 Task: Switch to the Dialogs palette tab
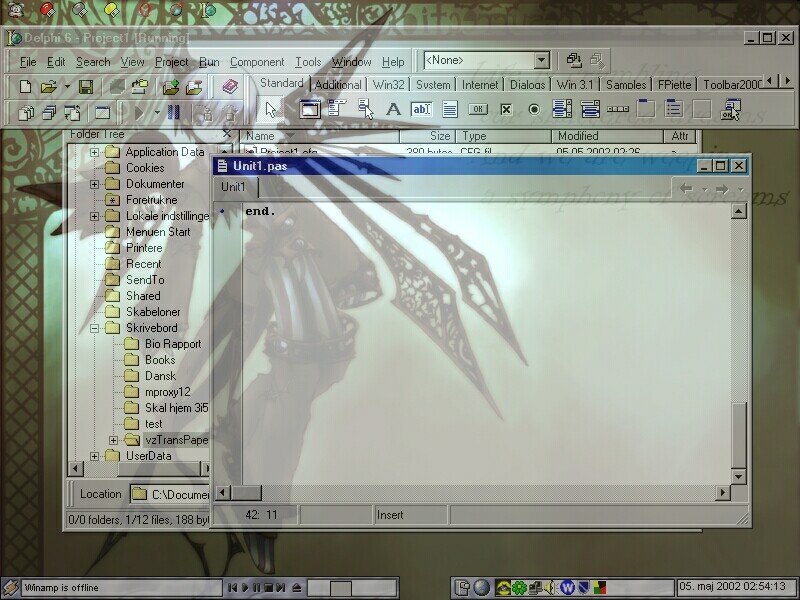pos(528,84)
